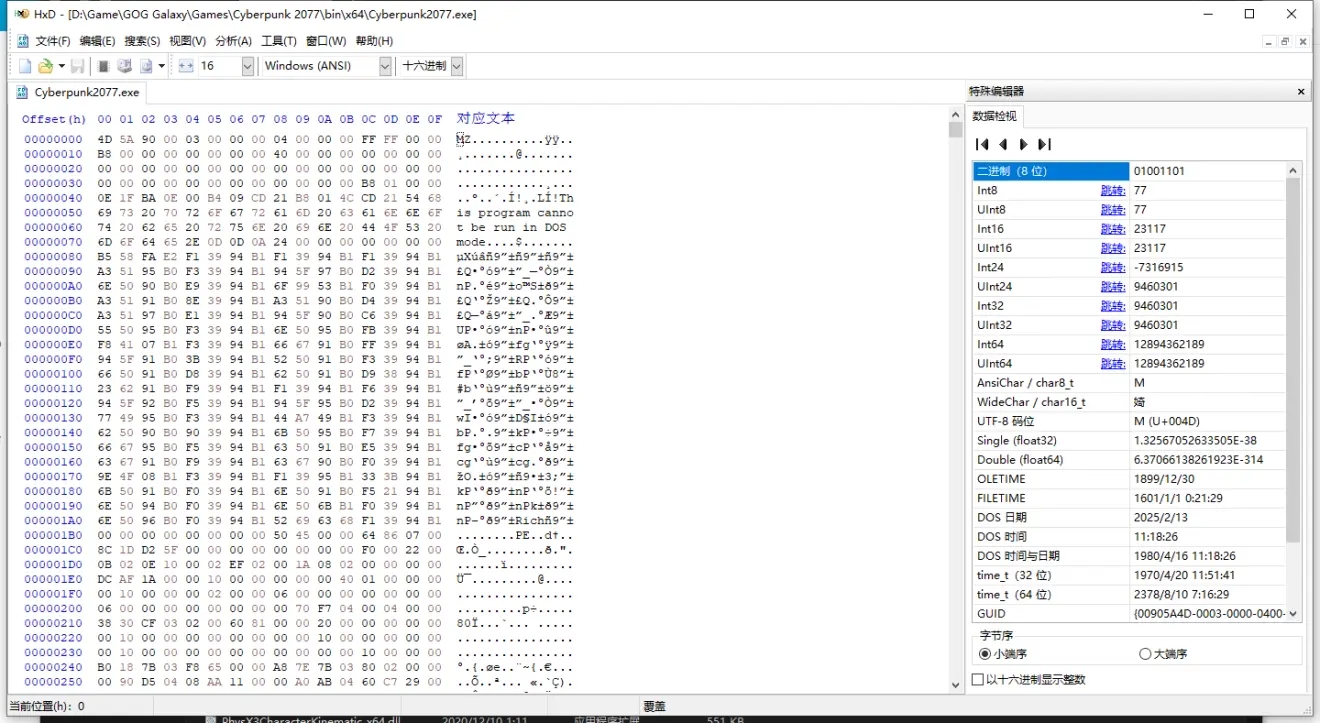Click data inspector scrollbar up arrow

coord(1294,170)
